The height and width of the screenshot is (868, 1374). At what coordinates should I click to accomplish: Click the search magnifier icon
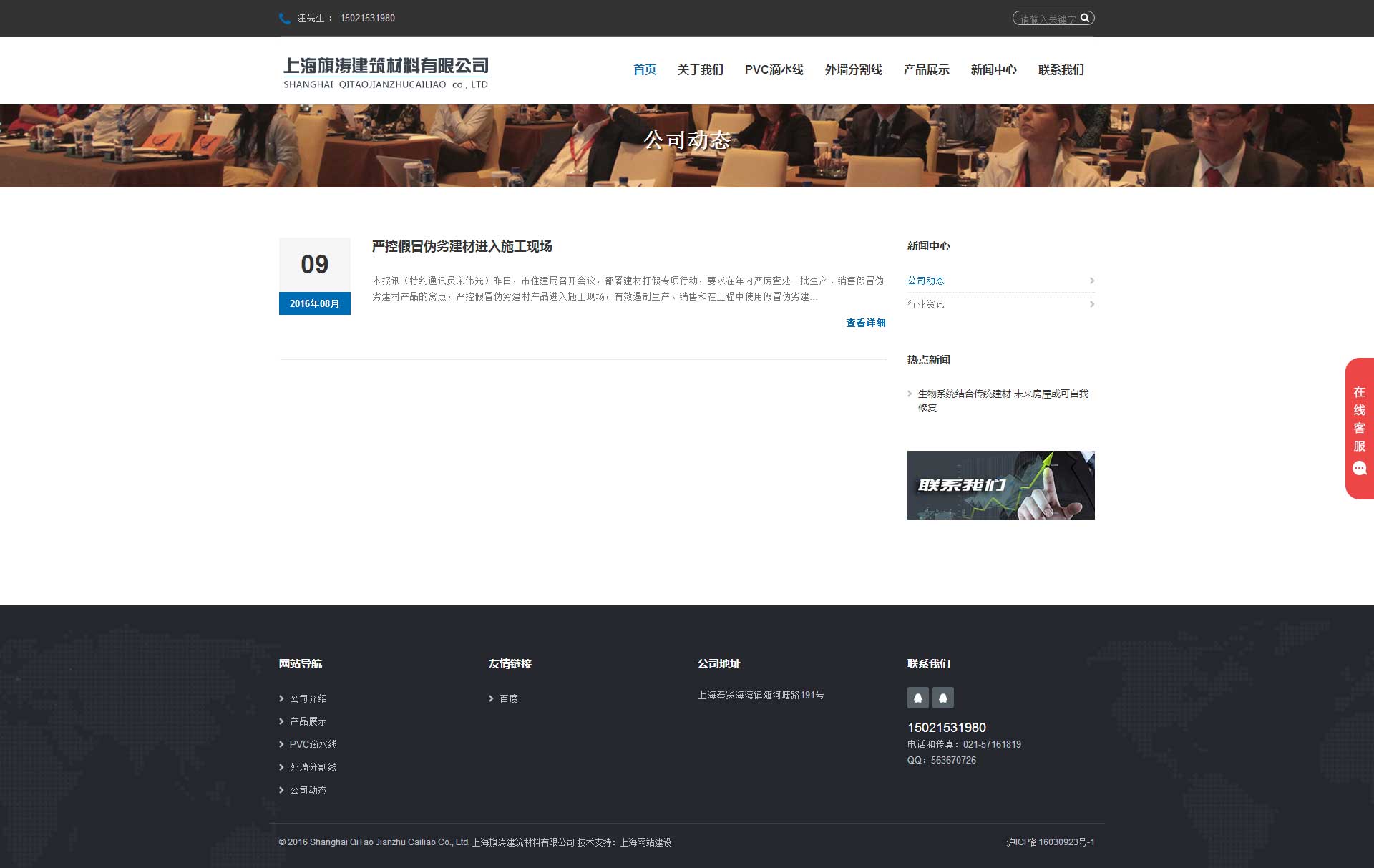(1085, 18)
